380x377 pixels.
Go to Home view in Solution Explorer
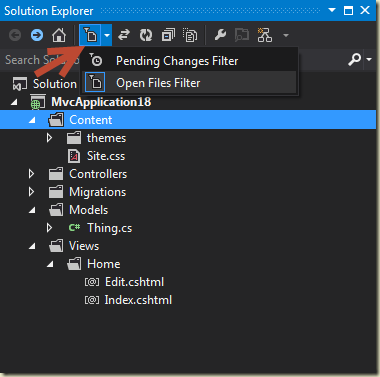[59, 35]
